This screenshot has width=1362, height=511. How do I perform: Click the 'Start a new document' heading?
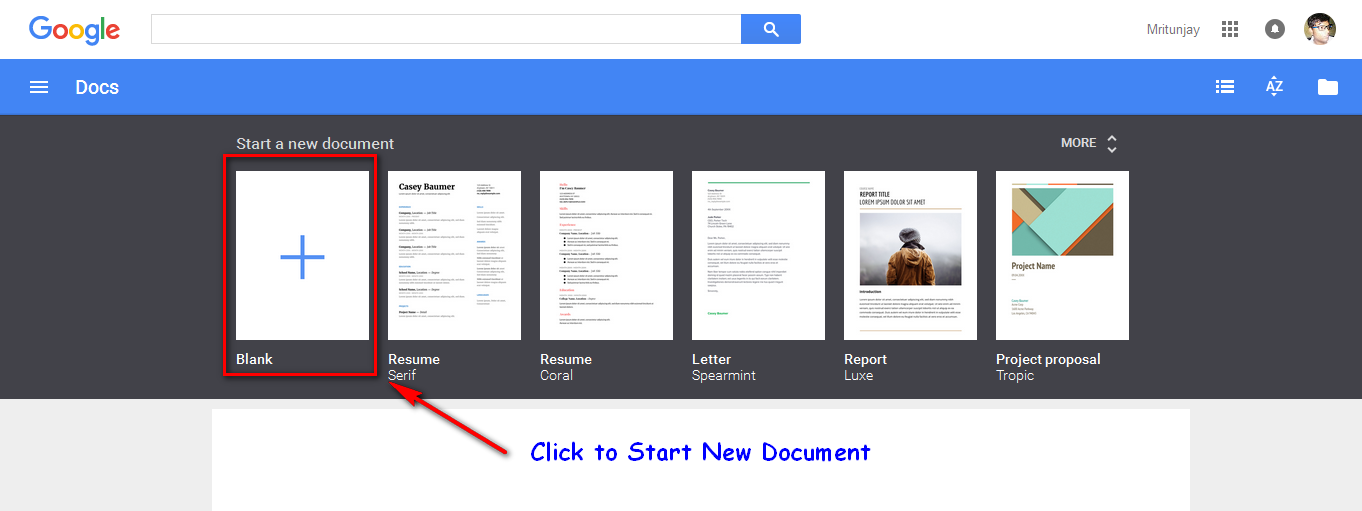[315, 144]
